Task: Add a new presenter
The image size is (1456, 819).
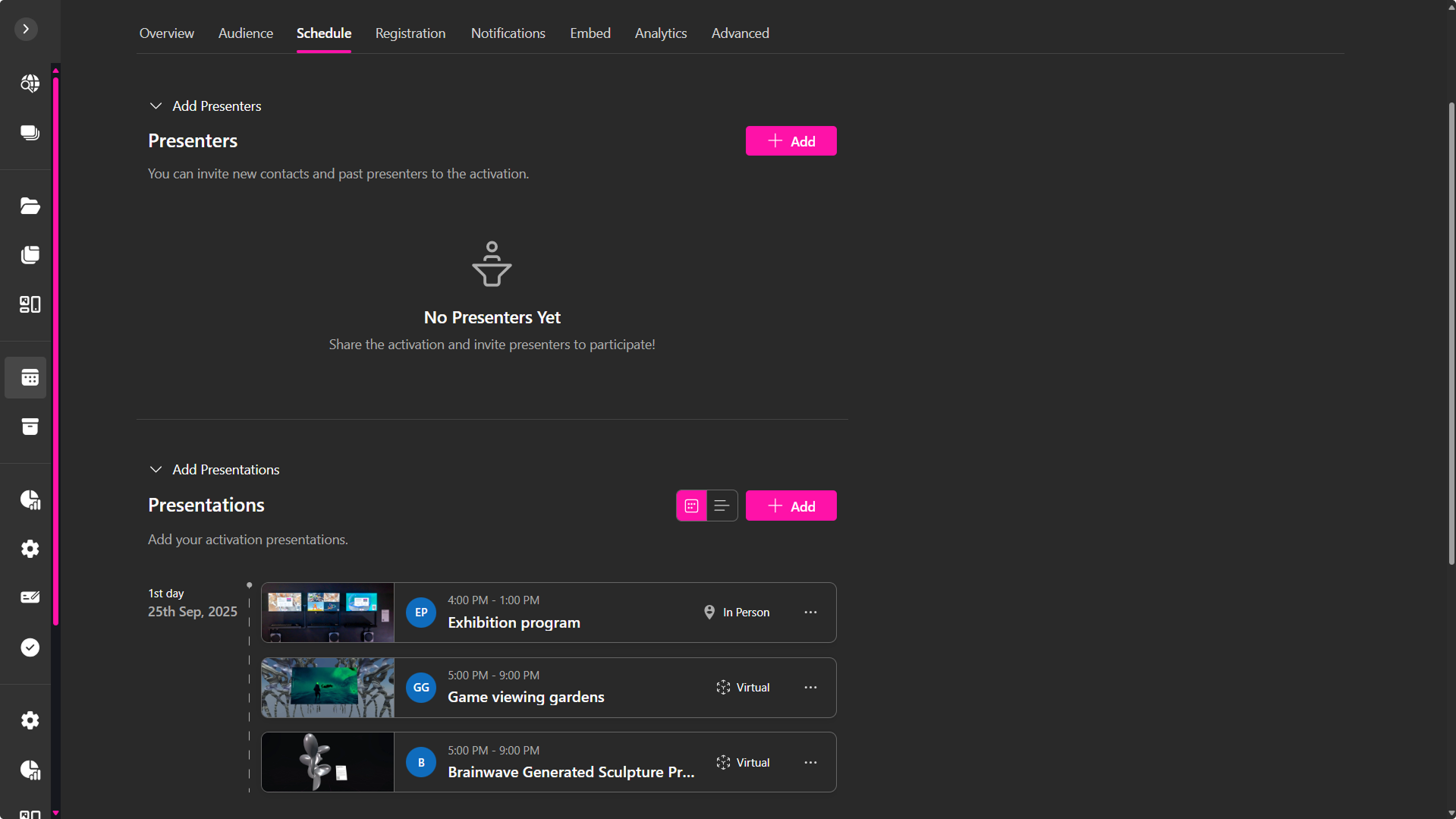Action: [x=791, y=141]
